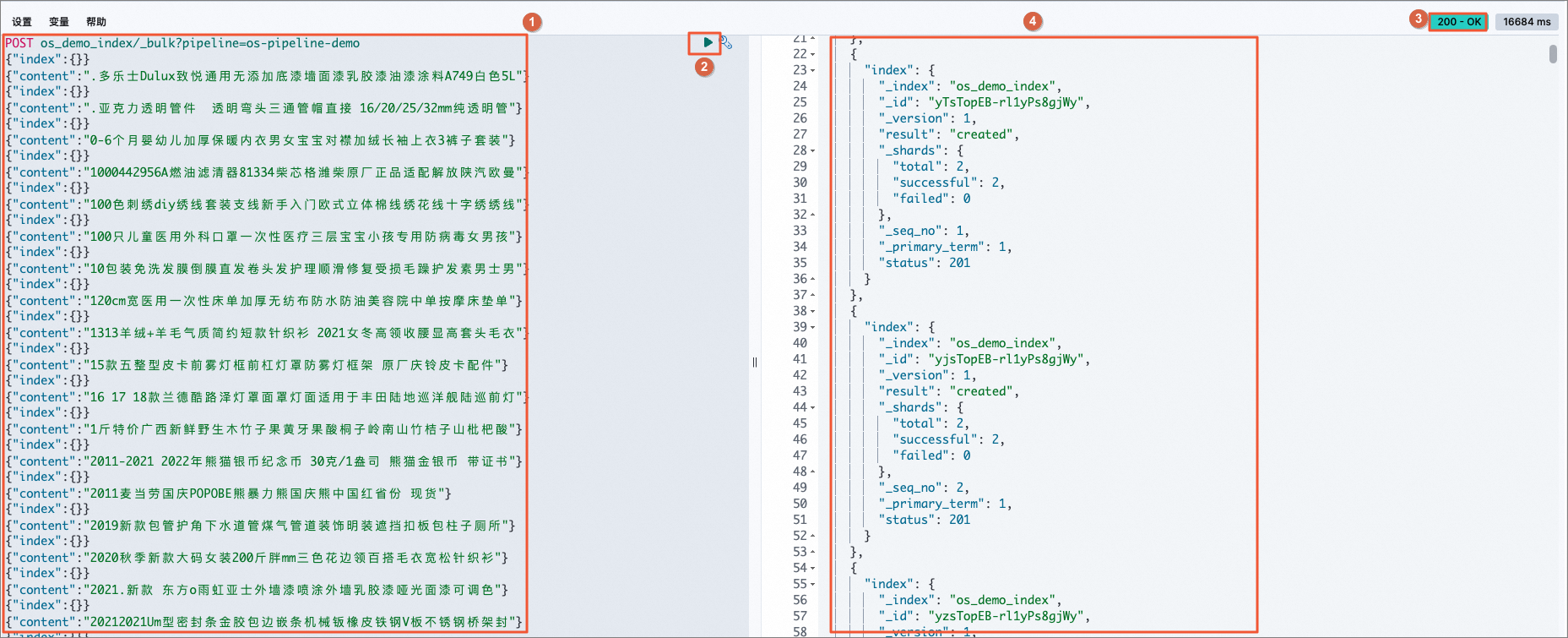Collapse the object starting at line 22
1568x638 pixels.
812,54
